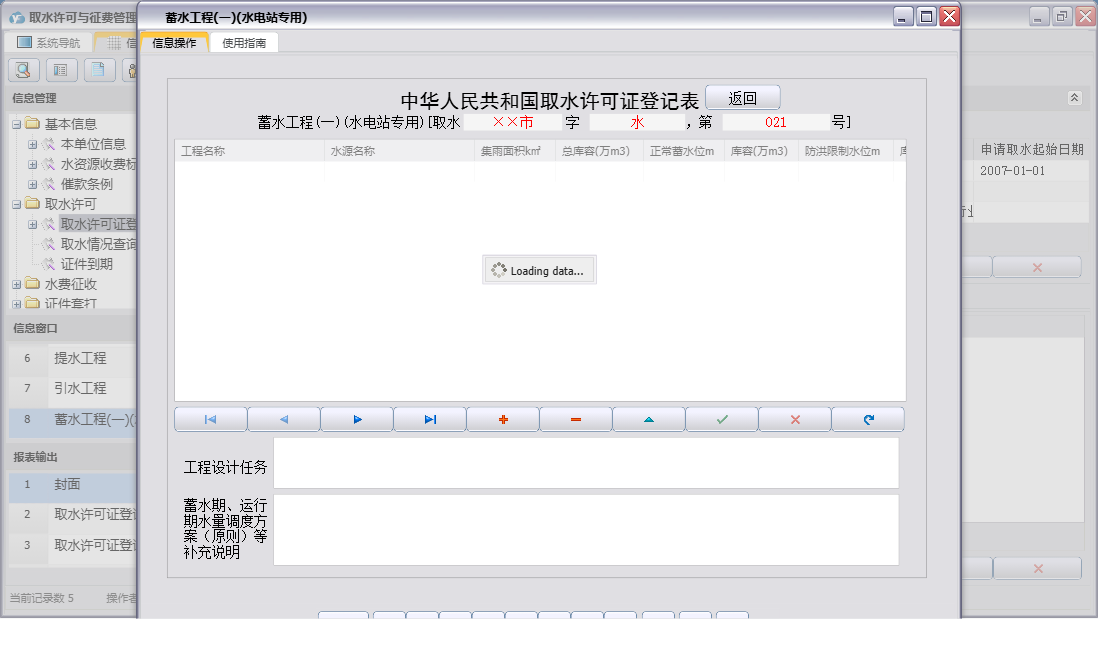Click the 021 number field
The image size is (1098, 655).
(775, 122)
